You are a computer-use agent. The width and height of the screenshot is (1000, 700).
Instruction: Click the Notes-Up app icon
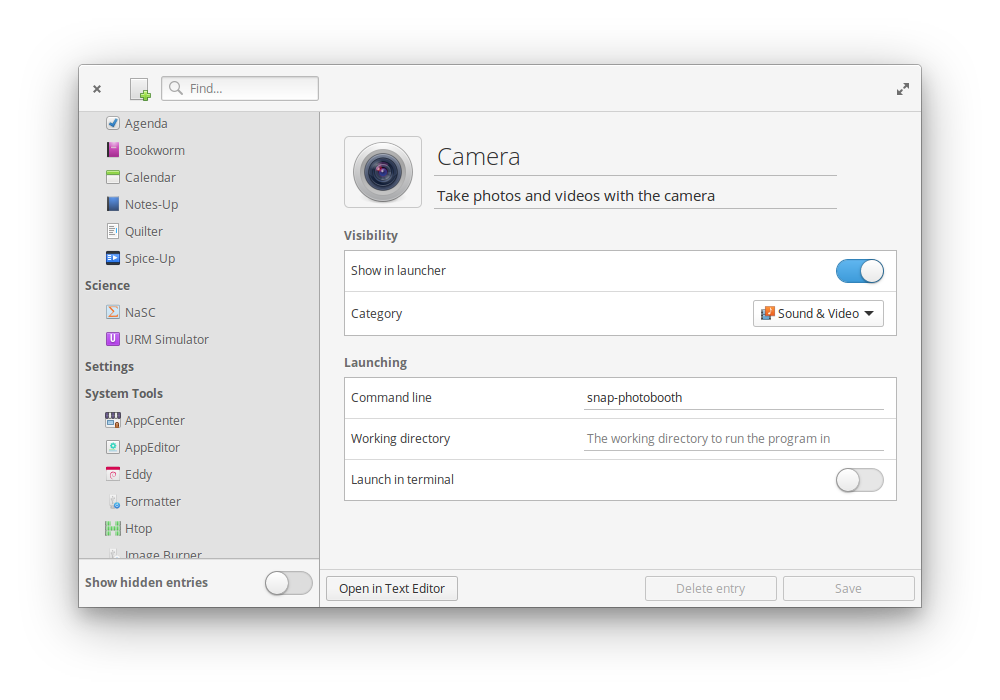(113, 204)
